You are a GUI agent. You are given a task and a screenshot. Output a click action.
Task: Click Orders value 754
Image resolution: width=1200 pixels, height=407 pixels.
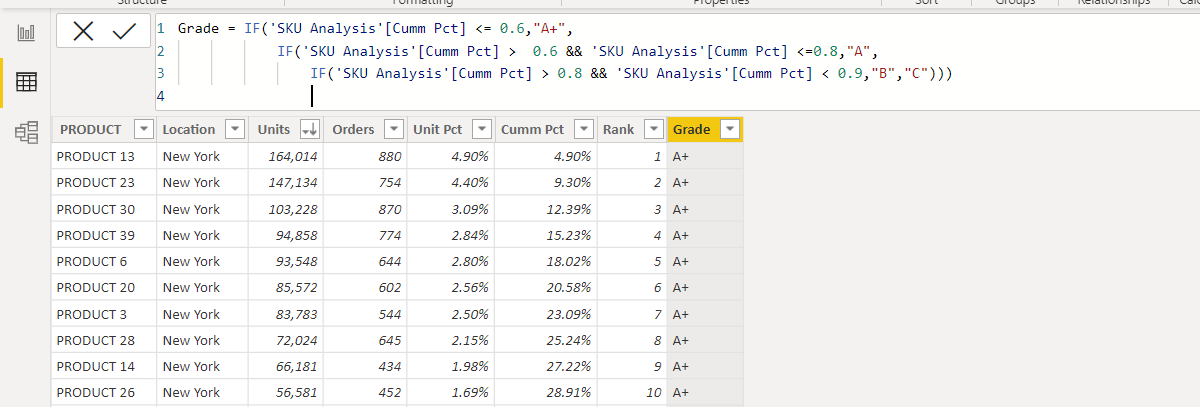pyautogui.click(x=390, y=182)
